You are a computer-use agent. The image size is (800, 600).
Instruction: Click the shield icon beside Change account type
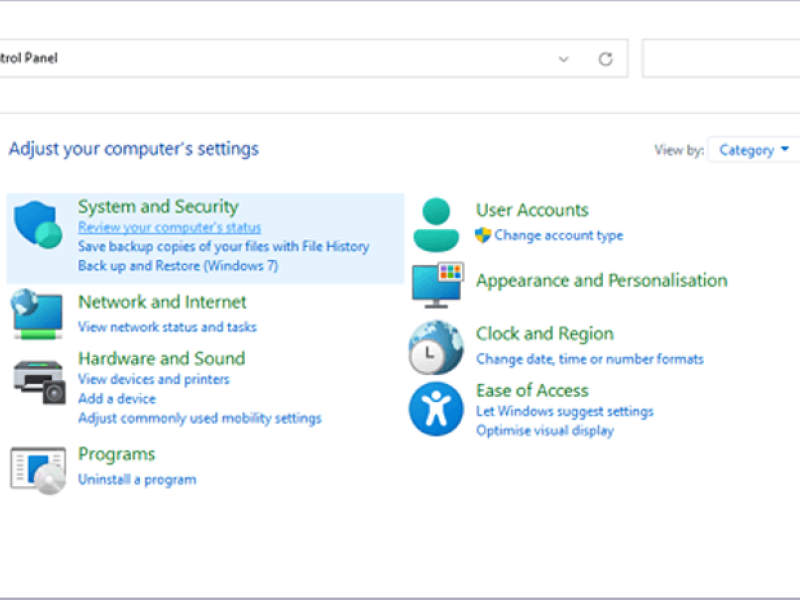[x=483, y=235]
